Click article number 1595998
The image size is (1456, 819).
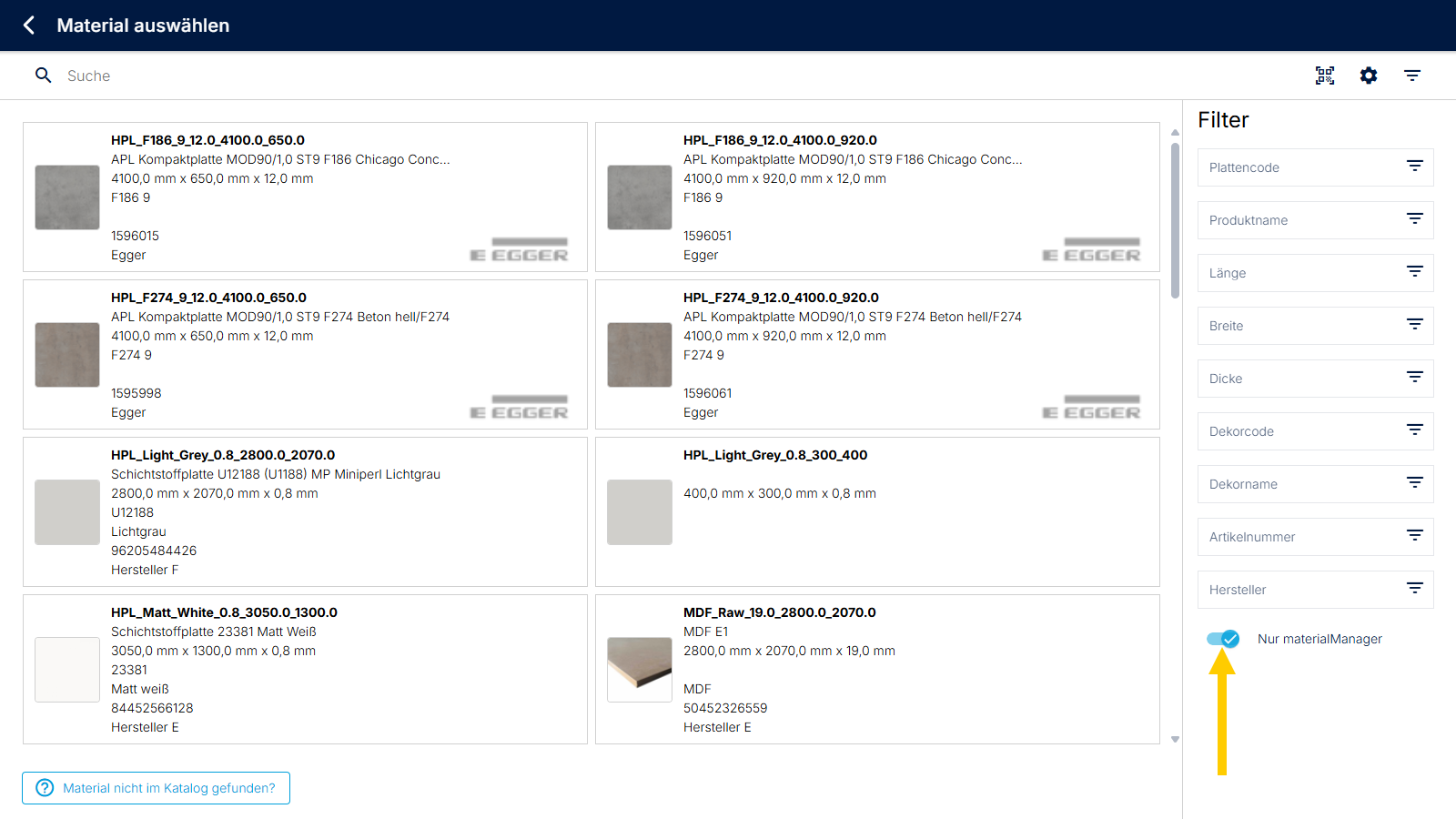(136, 393)
